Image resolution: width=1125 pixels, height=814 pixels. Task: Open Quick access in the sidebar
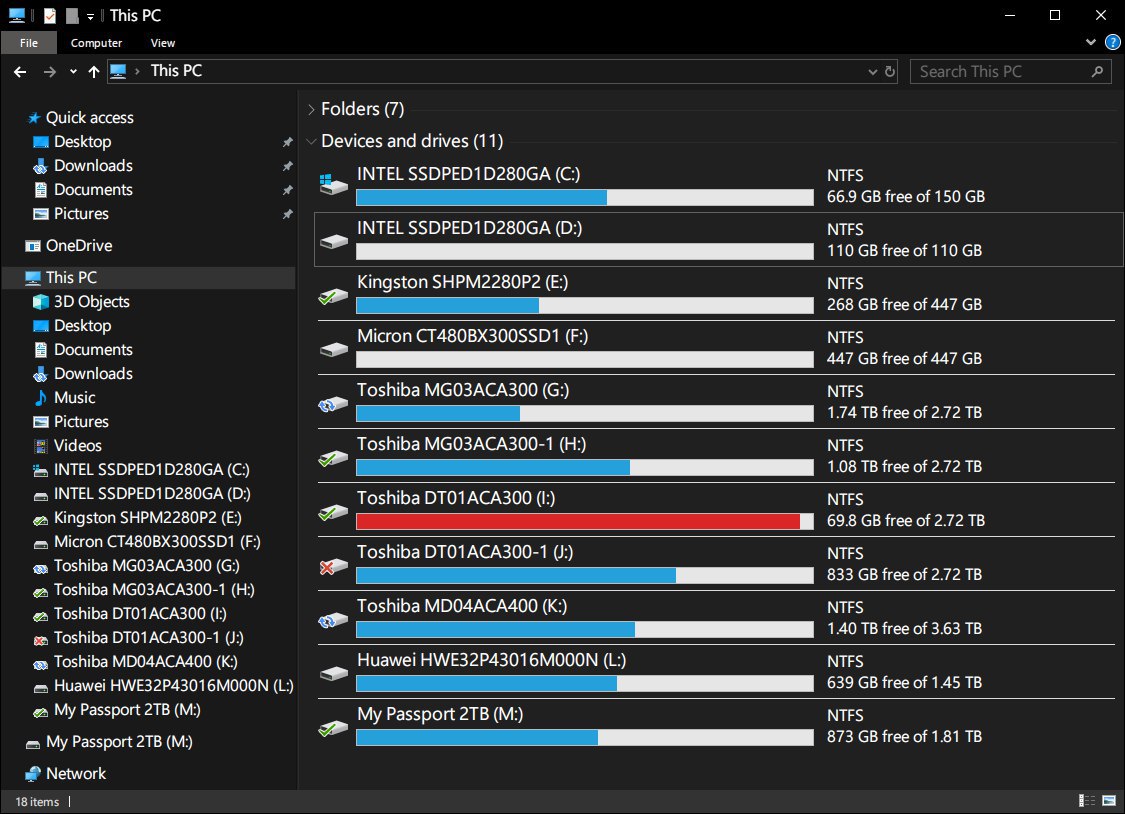click(x=90, y=118)
